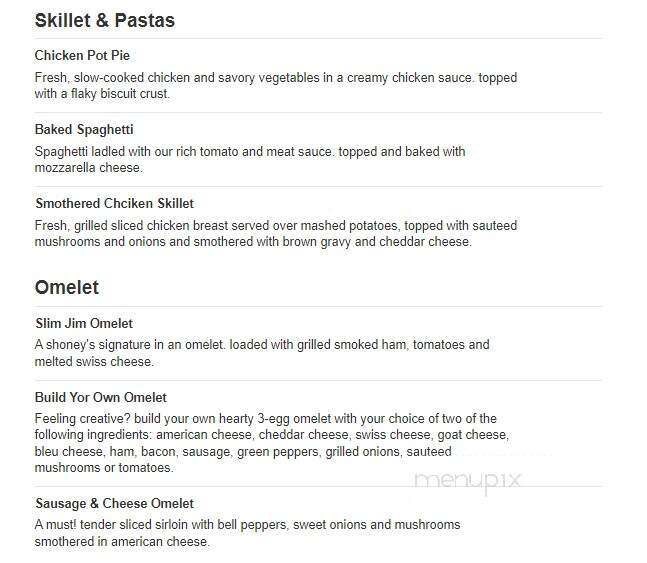Click the phrase 'melted swiss cheese'
Screen dimensions: 647x563
pos(93,362)
